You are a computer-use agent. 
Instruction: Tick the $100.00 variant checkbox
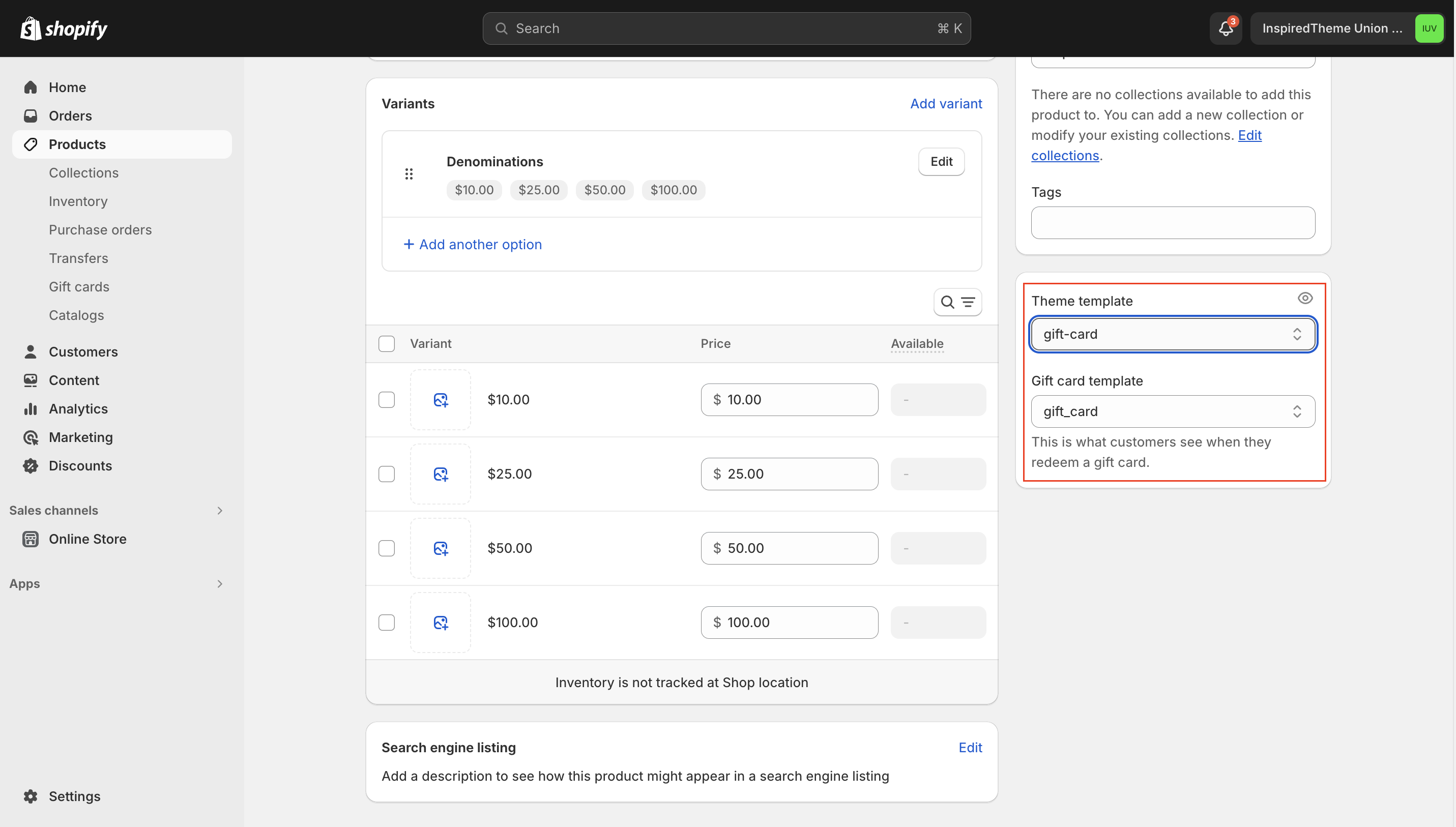tap(386, 623)
